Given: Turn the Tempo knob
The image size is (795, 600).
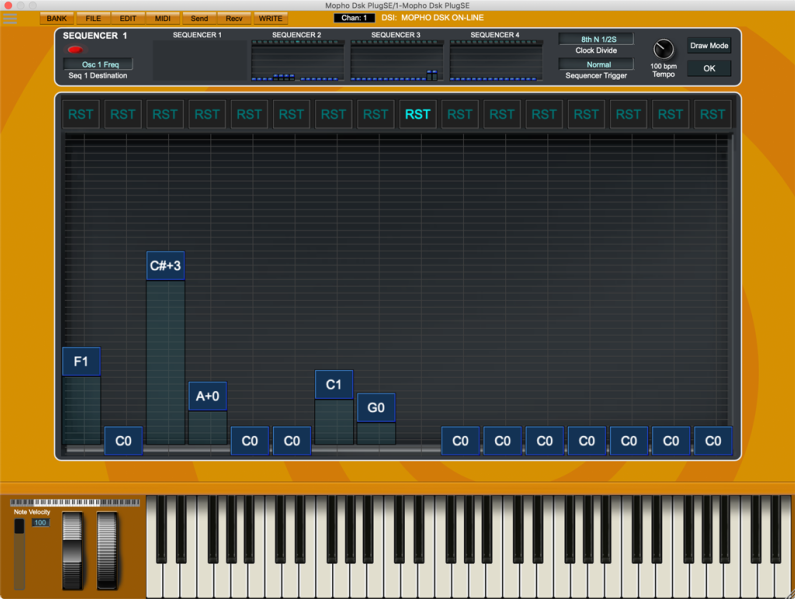Looking at the screenshot, I should (663, 50).
